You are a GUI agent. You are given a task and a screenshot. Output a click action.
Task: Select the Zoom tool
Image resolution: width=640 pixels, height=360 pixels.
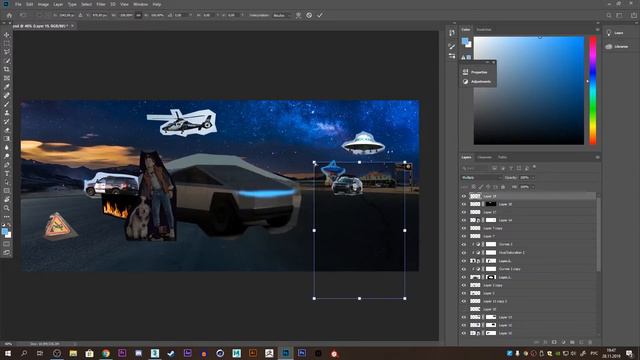coord(7,208)
